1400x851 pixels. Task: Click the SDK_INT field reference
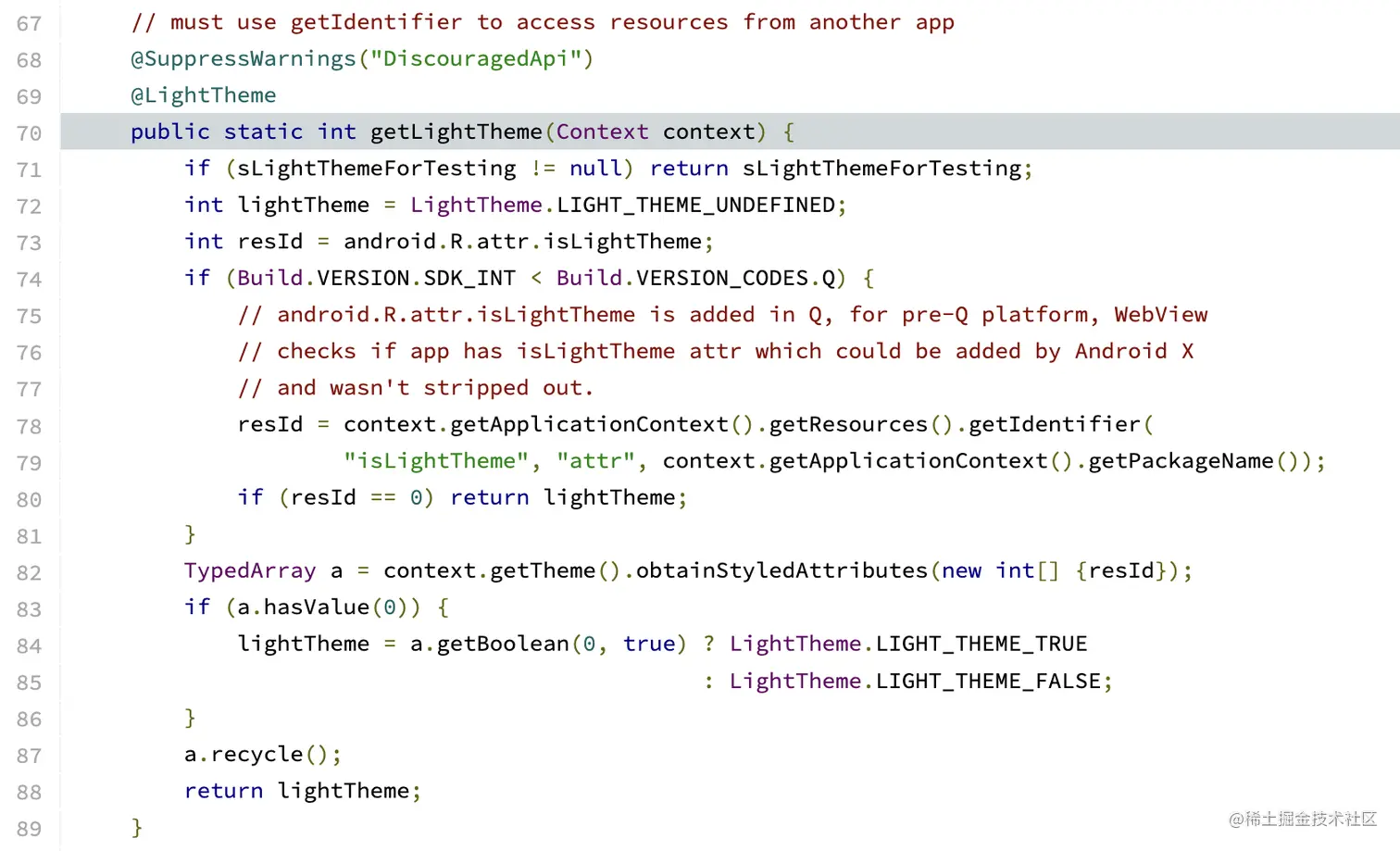pyautogui.click(x=469, y=278)
